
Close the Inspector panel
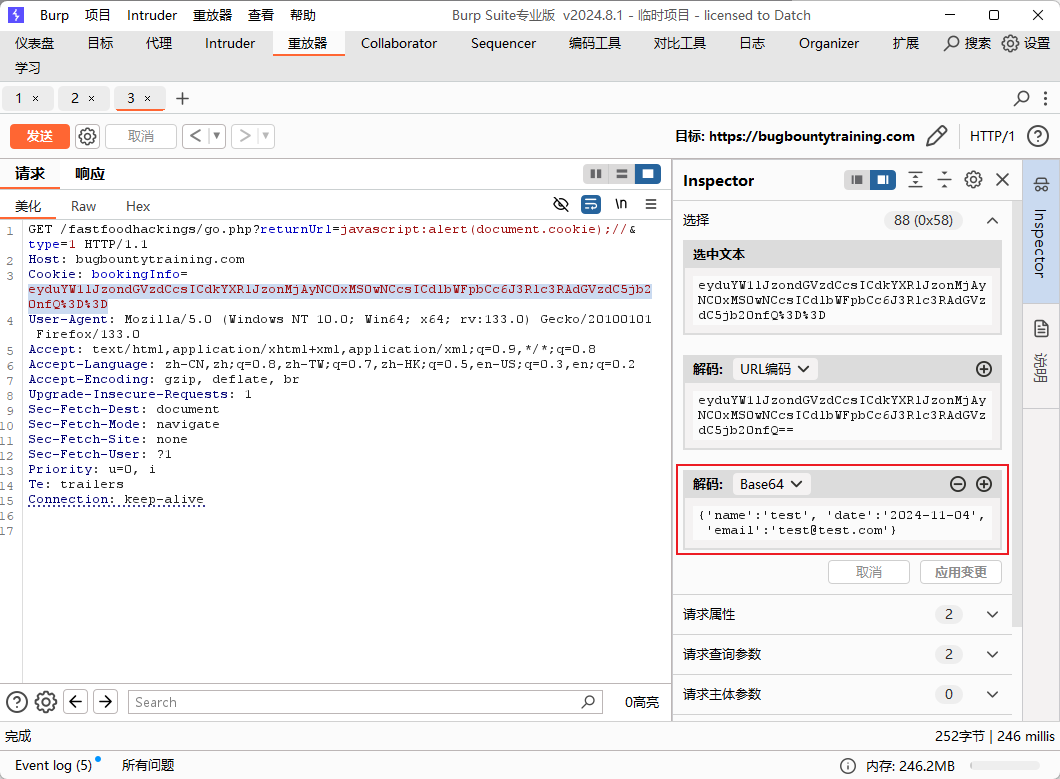click(x=1002, y=180)
